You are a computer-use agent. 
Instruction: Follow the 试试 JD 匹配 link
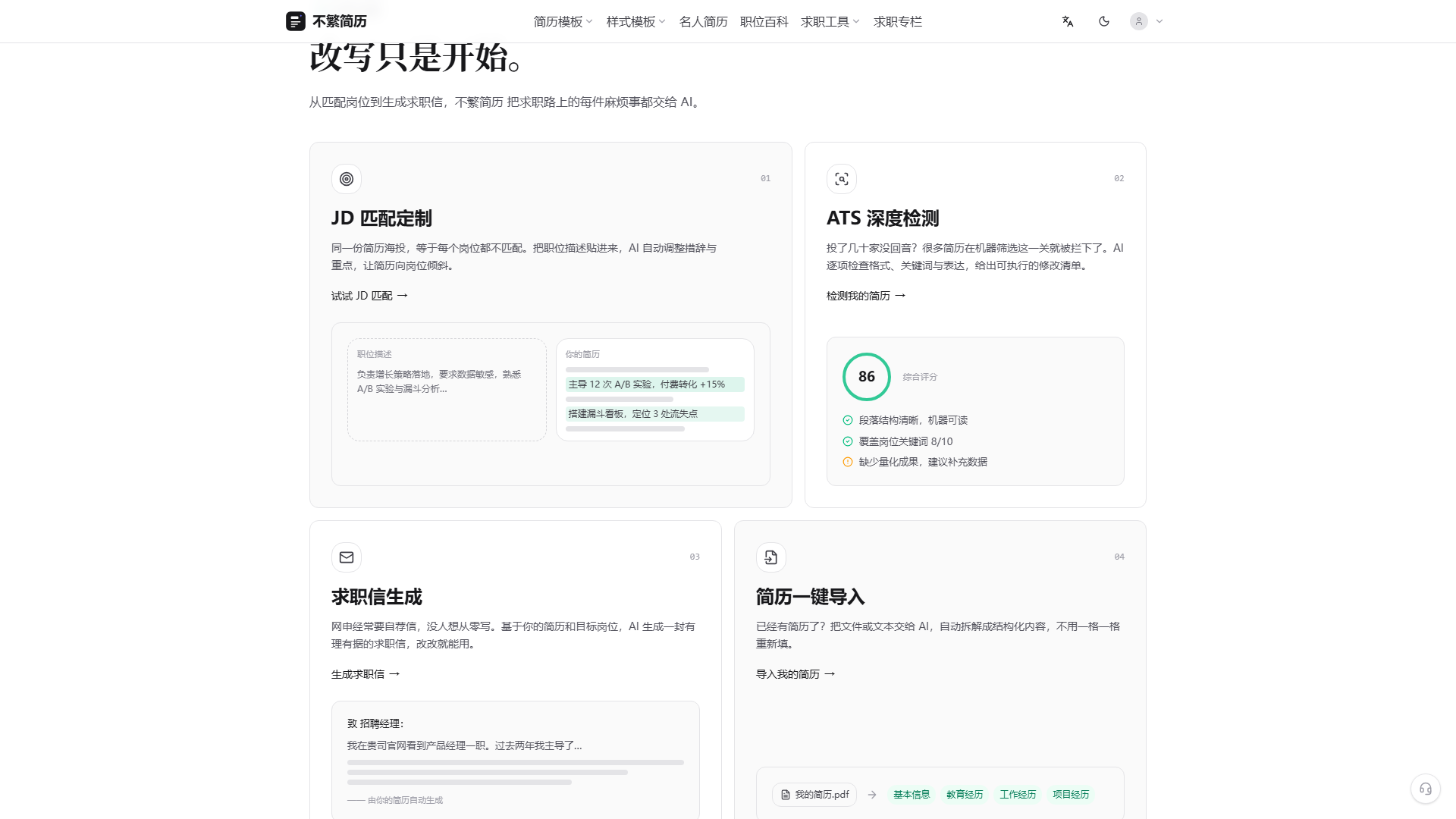click(x=369, y=296)
